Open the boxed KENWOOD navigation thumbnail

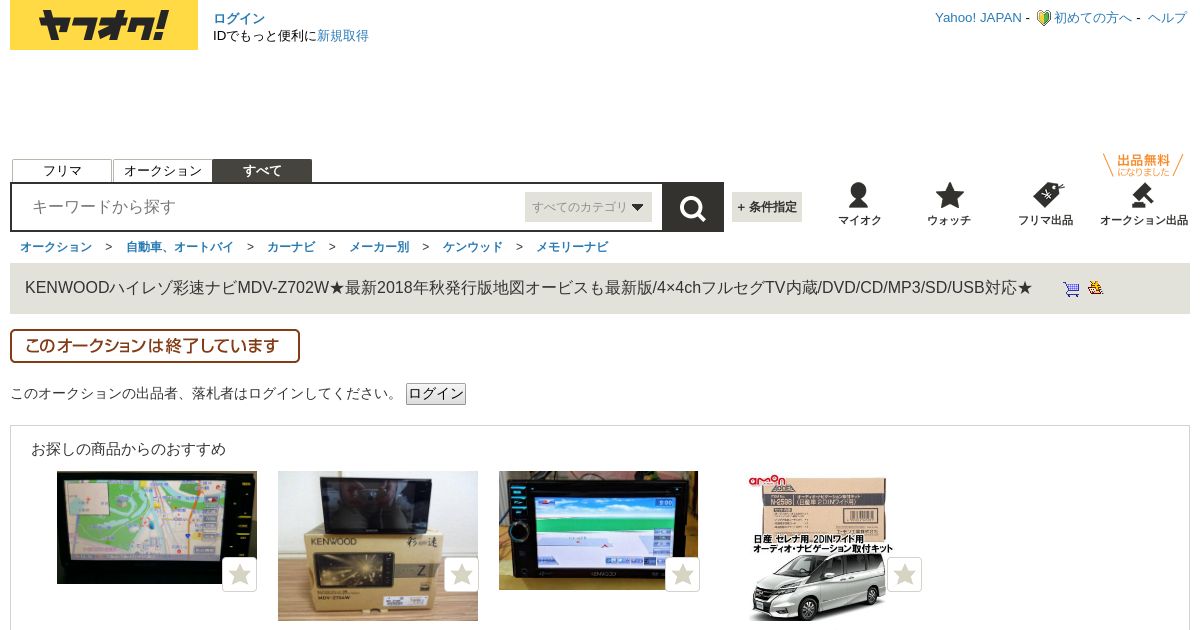coord(378,546)
